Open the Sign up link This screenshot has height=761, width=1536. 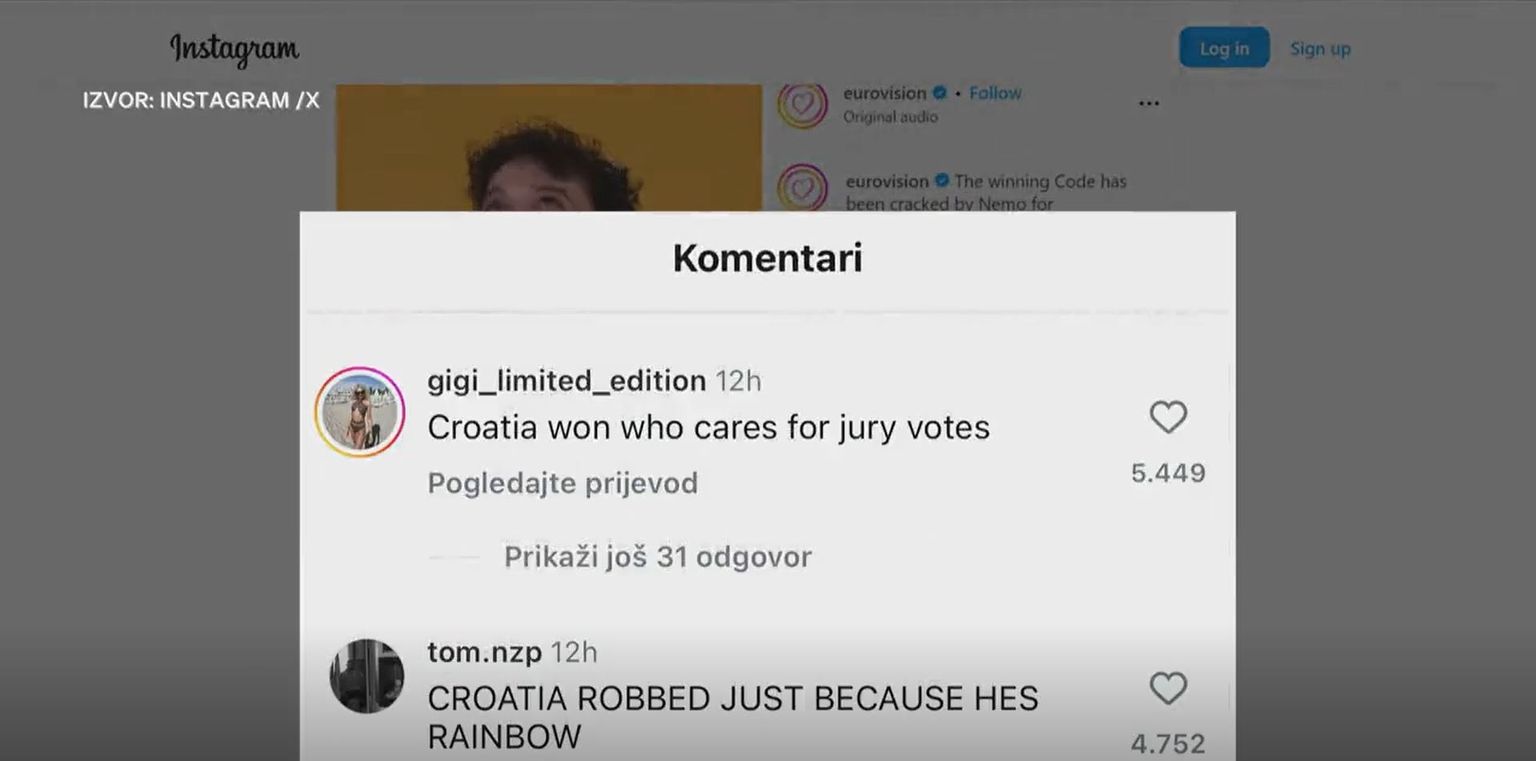pyautogui.click(x=1320, y=48)
